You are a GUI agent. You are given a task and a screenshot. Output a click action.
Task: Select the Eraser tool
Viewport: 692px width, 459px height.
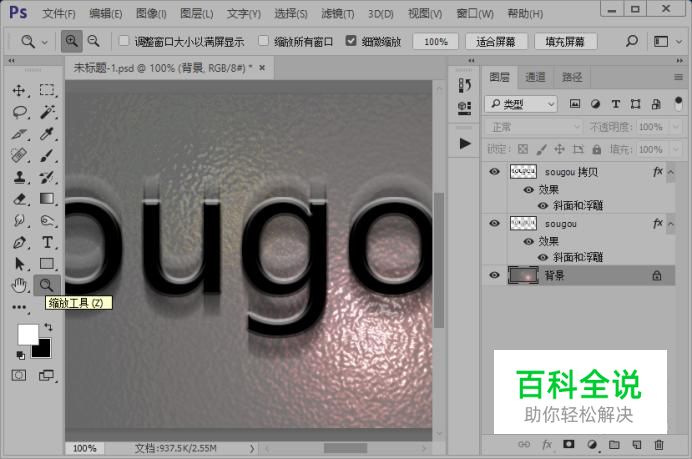tap(19, 199)
